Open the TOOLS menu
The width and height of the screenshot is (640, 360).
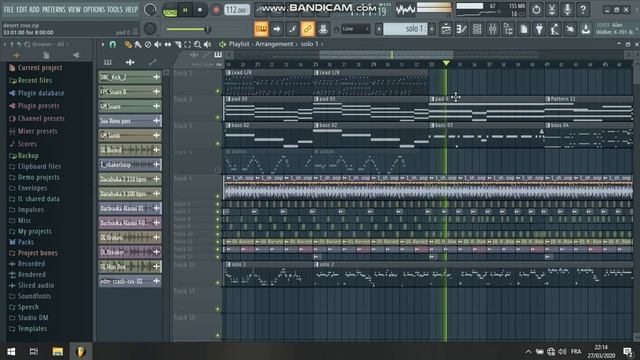[115, 9]
